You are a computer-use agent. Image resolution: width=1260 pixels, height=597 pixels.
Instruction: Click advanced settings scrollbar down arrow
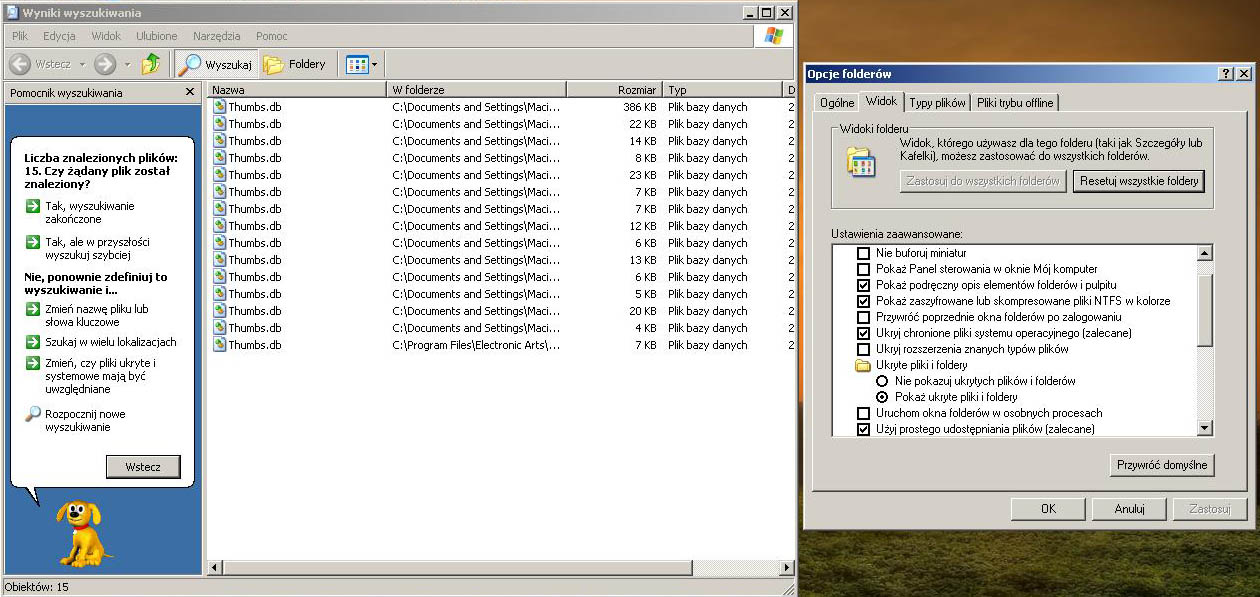point(1204,428)
